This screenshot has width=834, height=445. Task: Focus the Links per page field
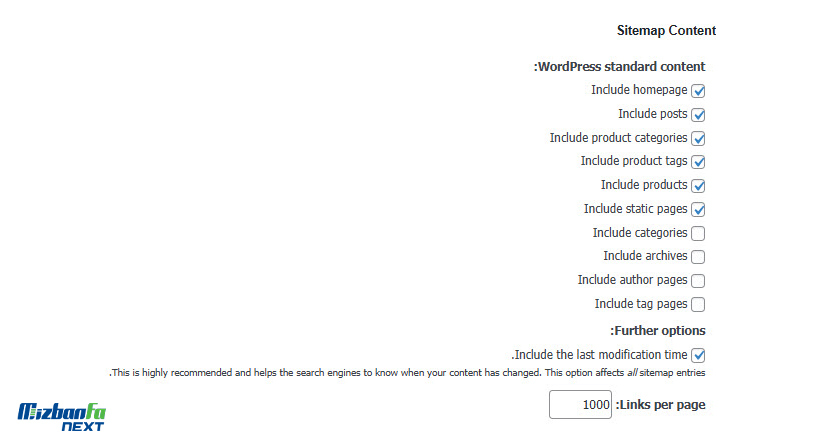[580, 405]
